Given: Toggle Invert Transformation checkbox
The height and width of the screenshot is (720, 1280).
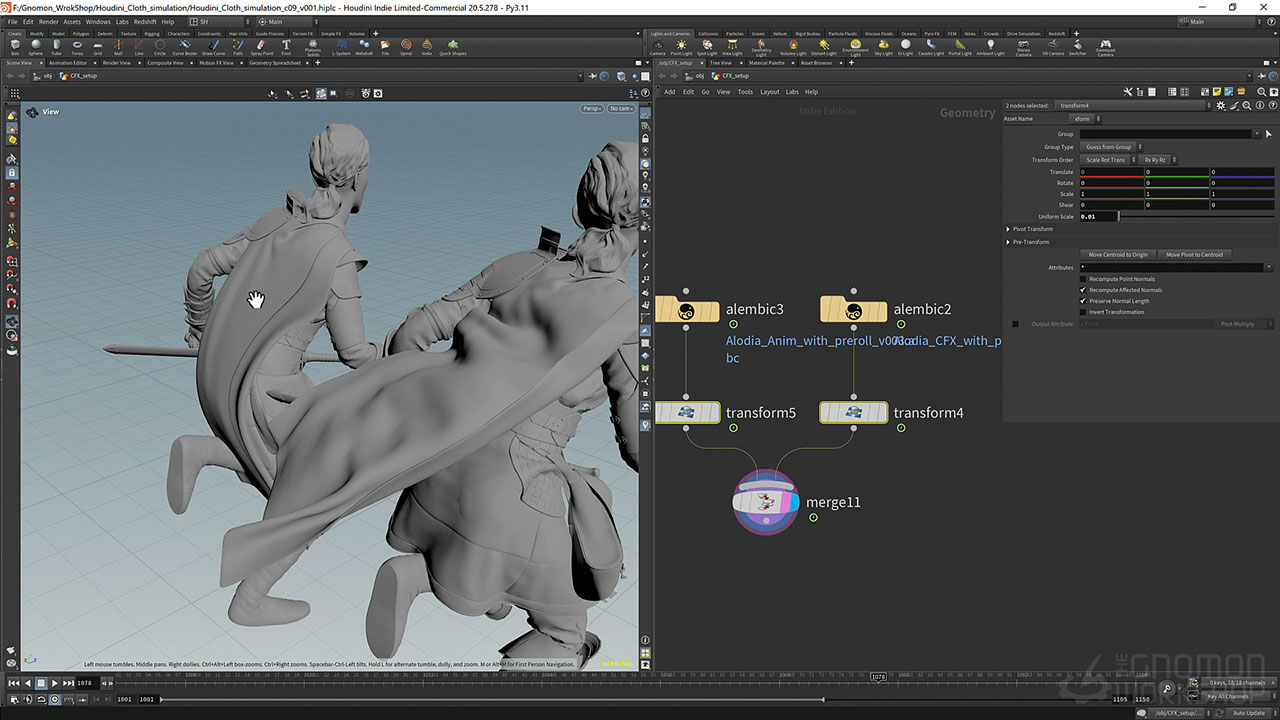Looking at the screenshot, I should pyautogui.click(x=1083, y=312).
